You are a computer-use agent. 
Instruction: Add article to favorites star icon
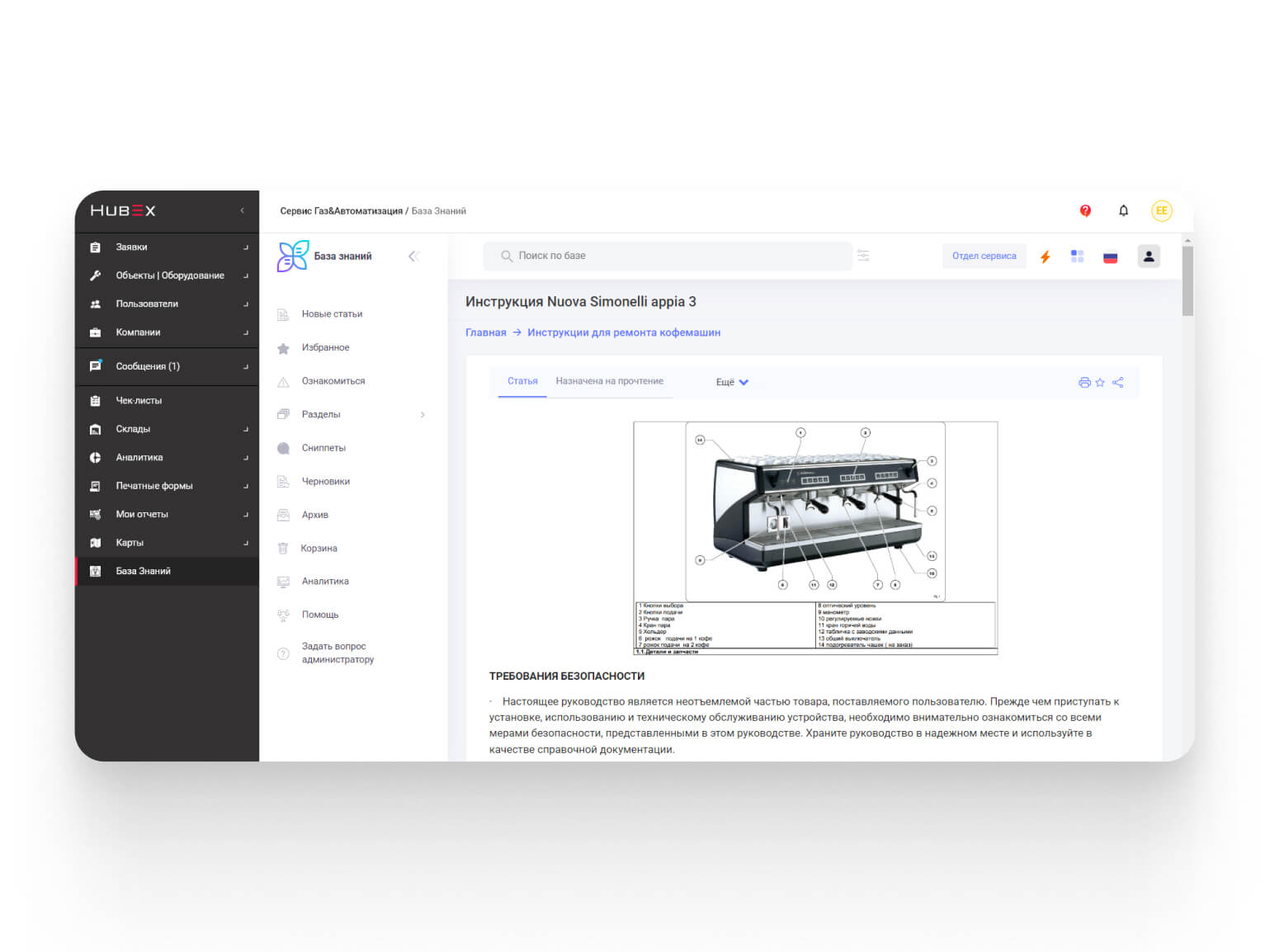[1100, 382]
